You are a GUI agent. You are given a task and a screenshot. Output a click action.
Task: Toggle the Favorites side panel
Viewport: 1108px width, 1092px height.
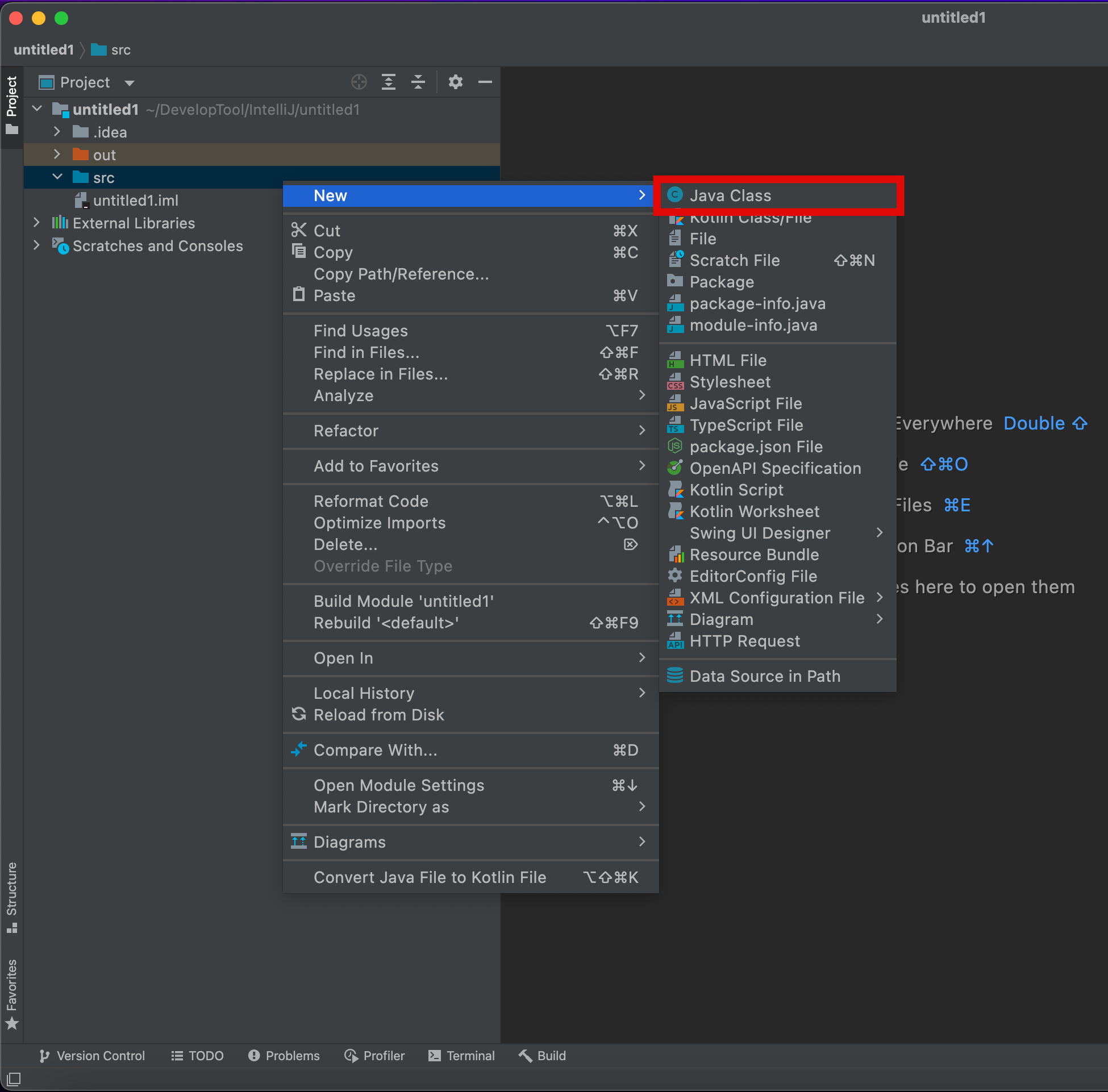[x=12, y=993]
